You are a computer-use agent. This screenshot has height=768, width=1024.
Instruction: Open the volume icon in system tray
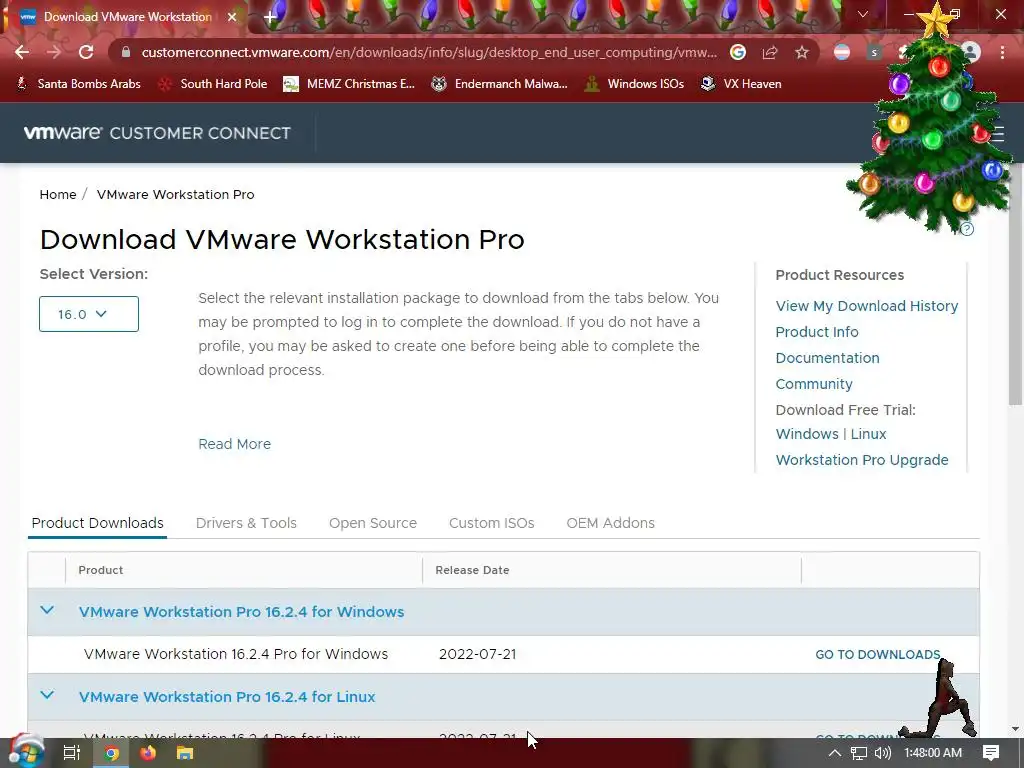[882, 753]
